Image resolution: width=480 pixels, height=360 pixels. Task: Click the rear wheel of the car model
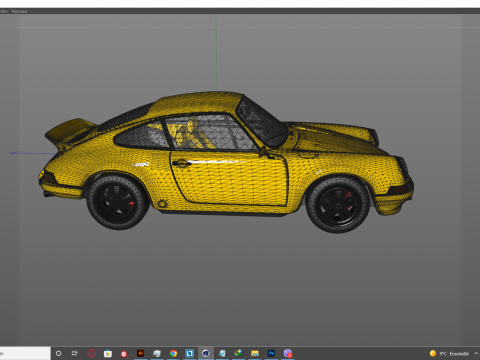(x=117, y=202)
